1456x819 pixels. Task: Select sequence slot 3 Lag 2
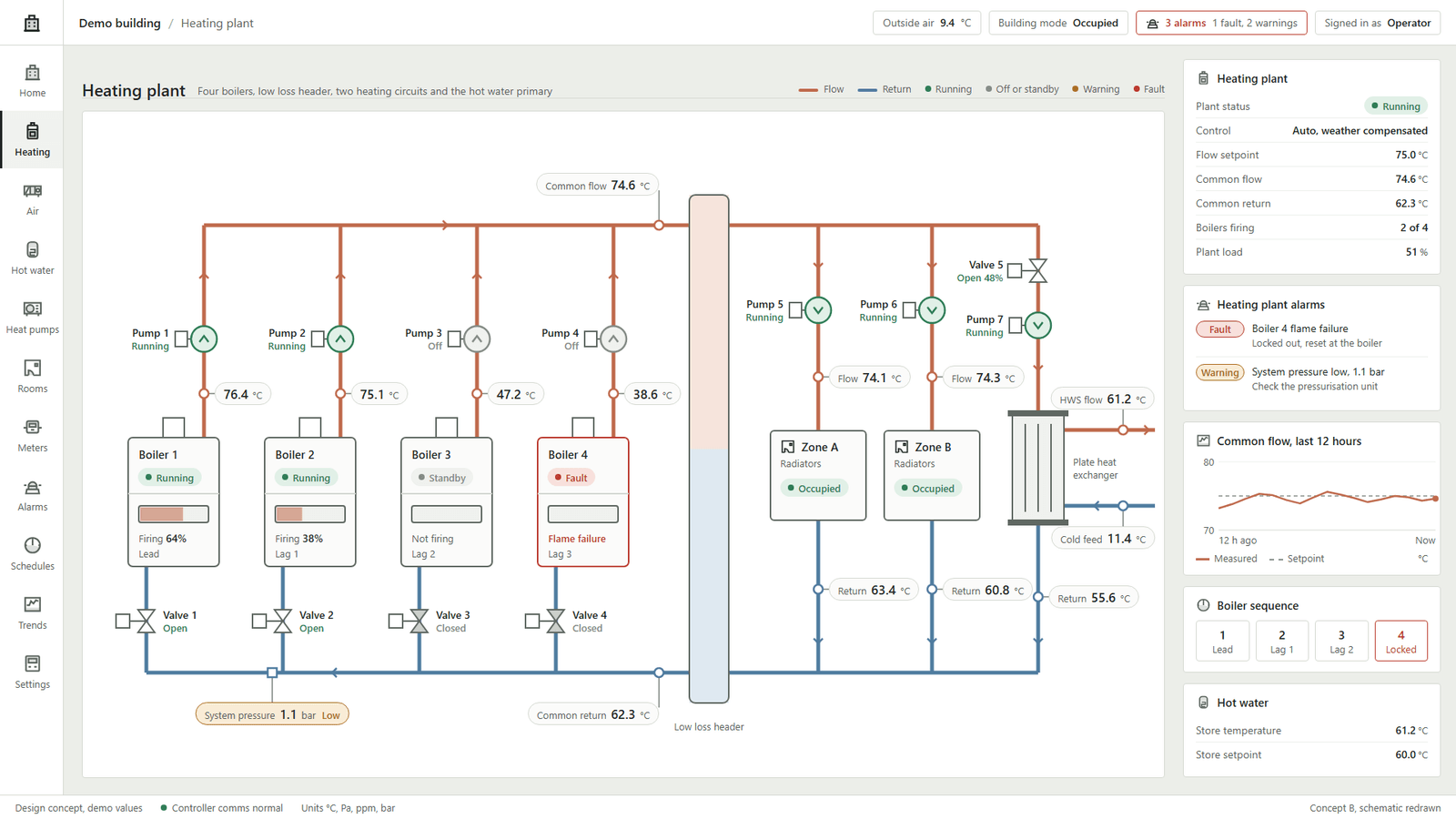[x=1341, y=641]
